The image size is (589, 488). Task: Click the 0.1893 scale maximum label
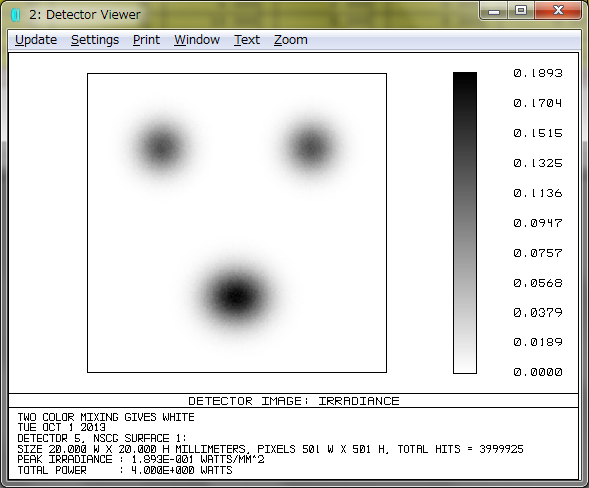click(x=538, y=73)
